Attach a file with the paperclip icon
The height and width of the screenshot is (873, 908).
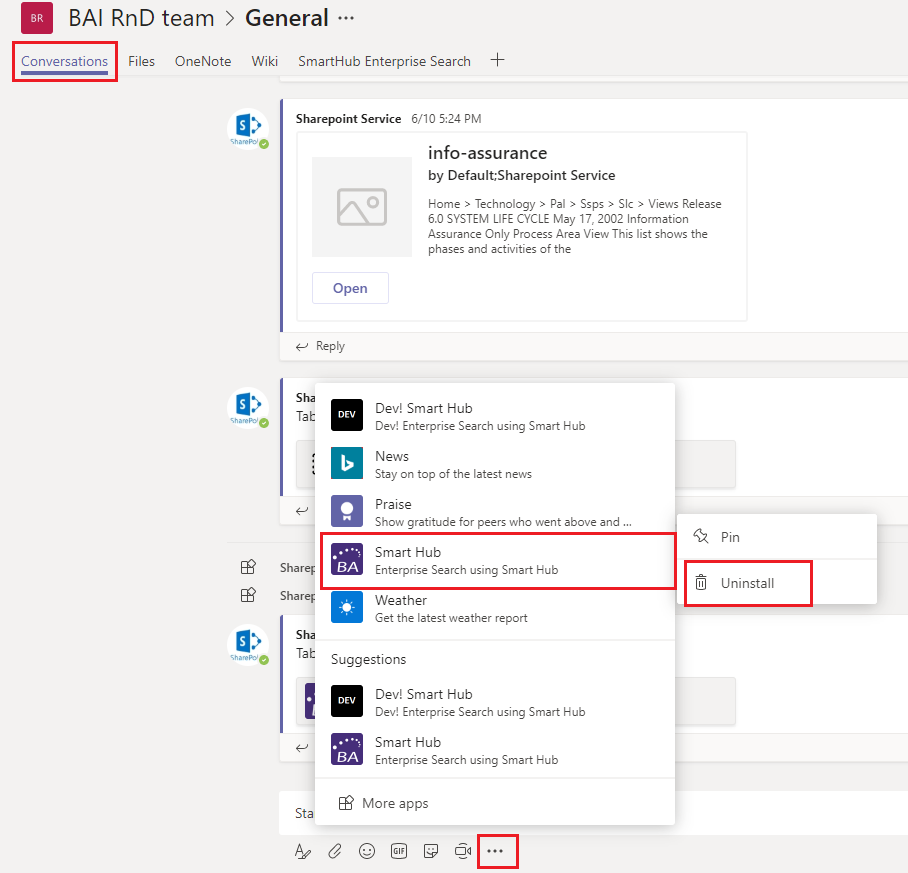(x=335, y=851)
